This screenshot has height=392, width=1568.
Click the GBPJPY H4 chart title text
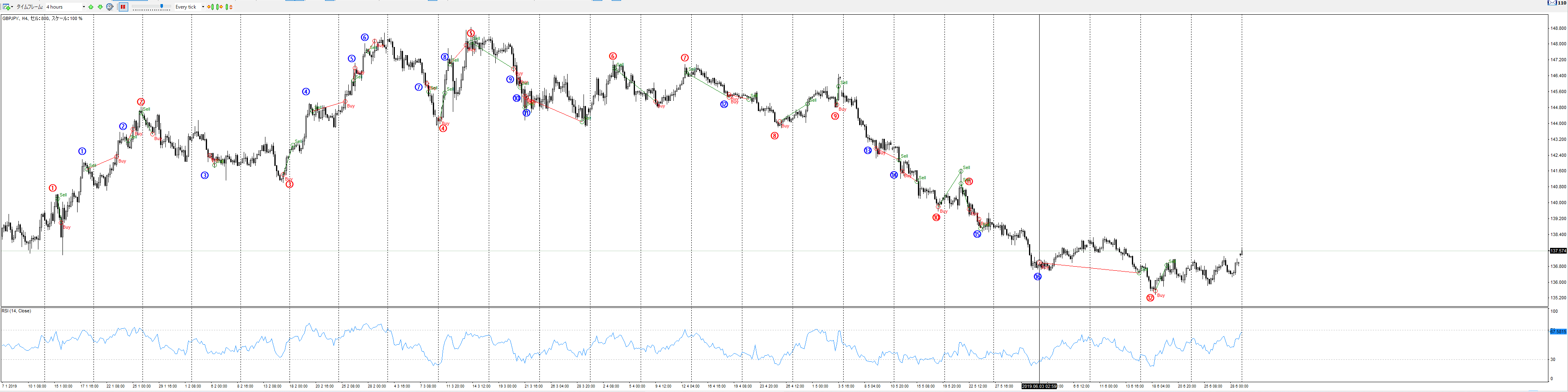point(42,18)
